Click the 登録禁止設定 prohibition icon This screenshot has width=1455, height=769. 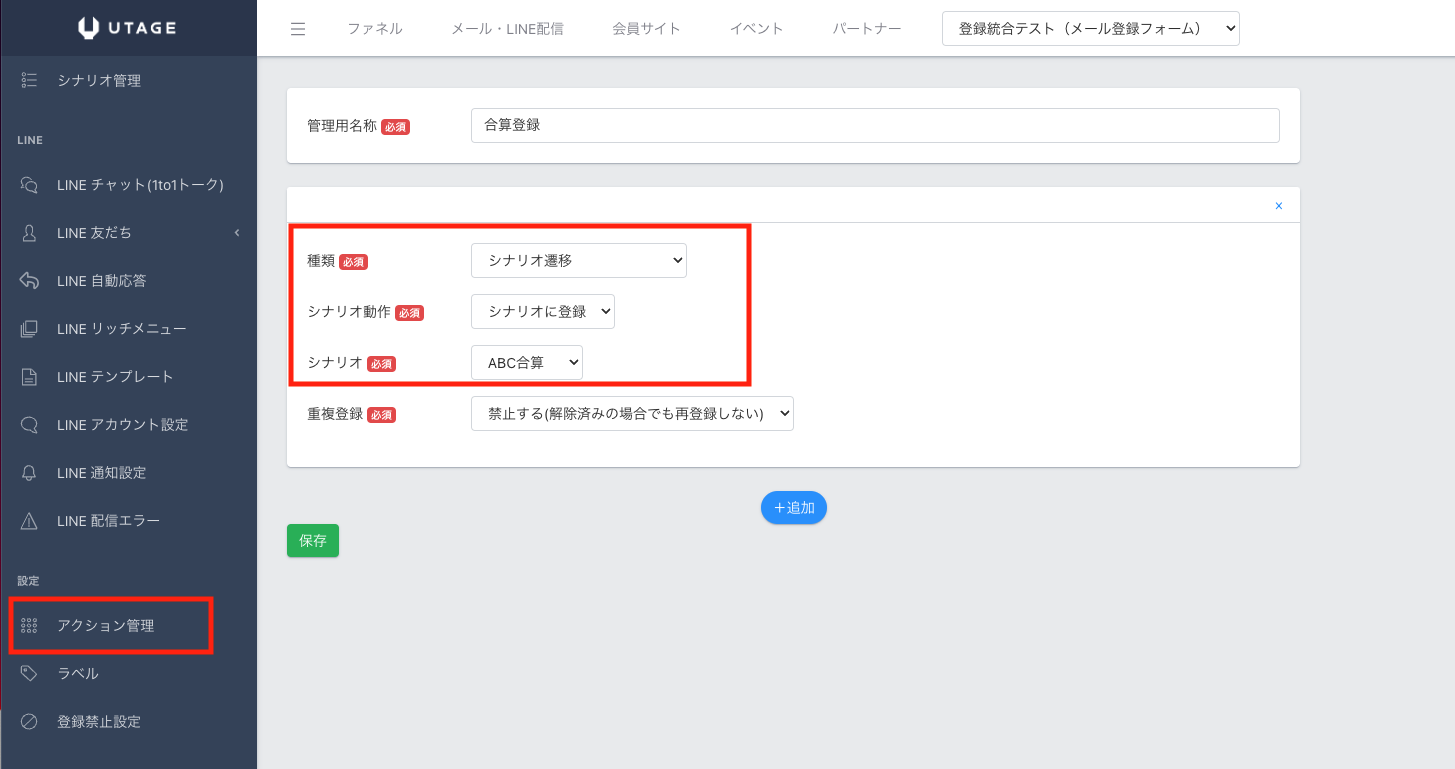tap(29, 722)
